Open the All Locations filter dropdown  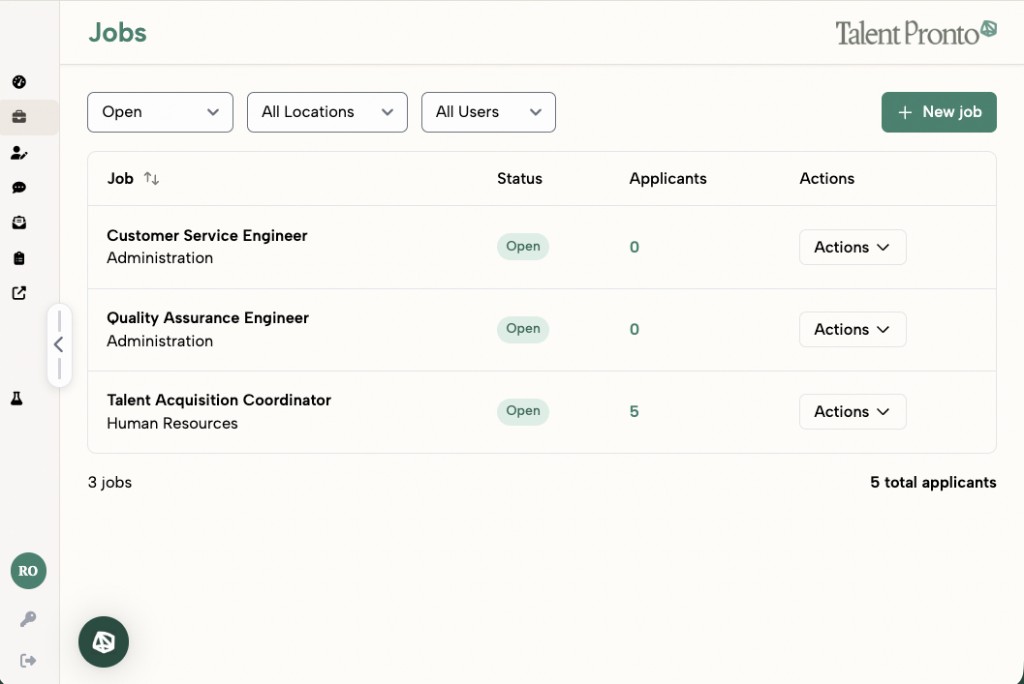(x=327, y=112)
